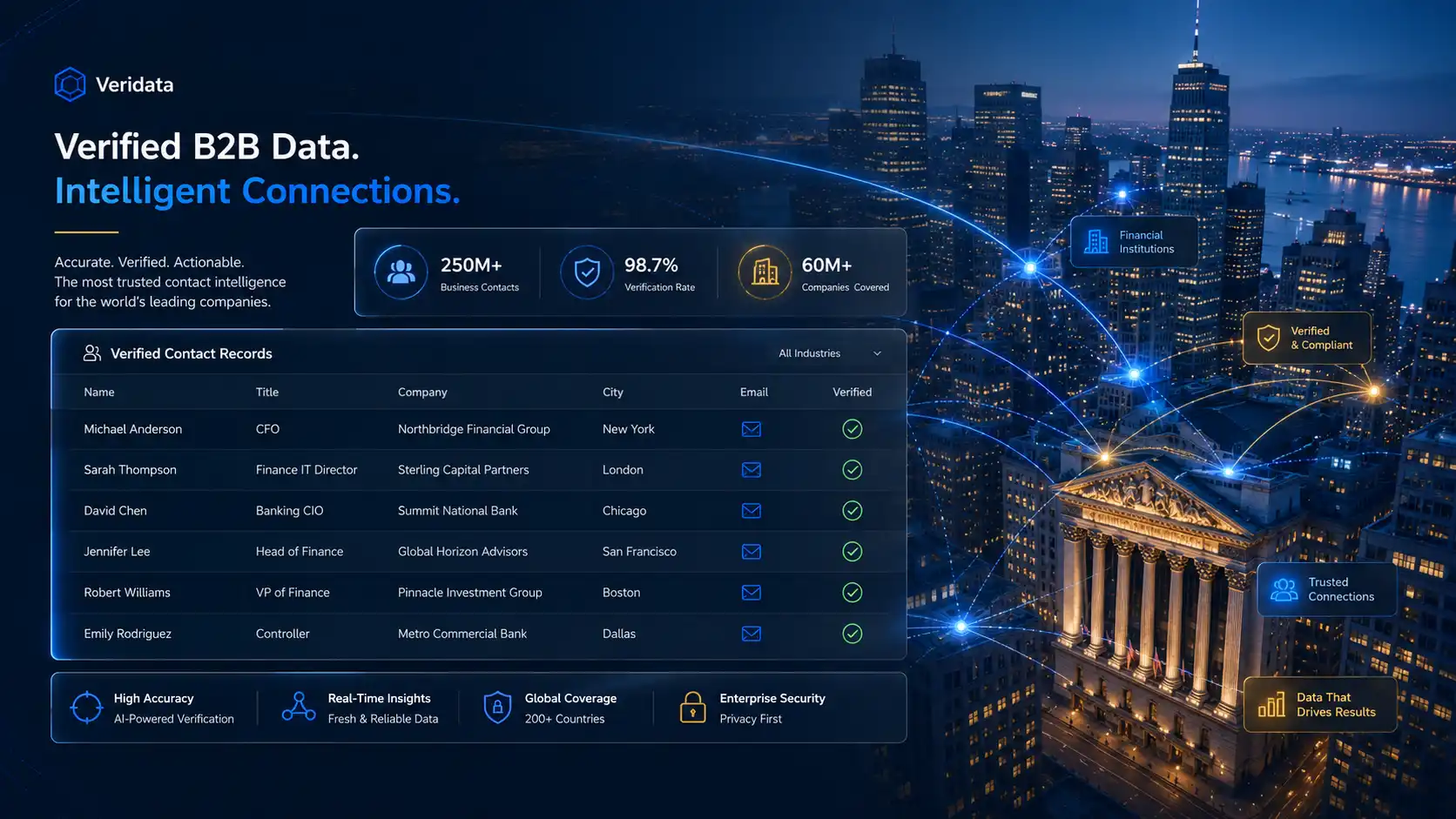Image resolution: width=1456 pixels, height=819 pixels.
Task: Click the Financial Institutions building icon
Action: pos(1096,241)
